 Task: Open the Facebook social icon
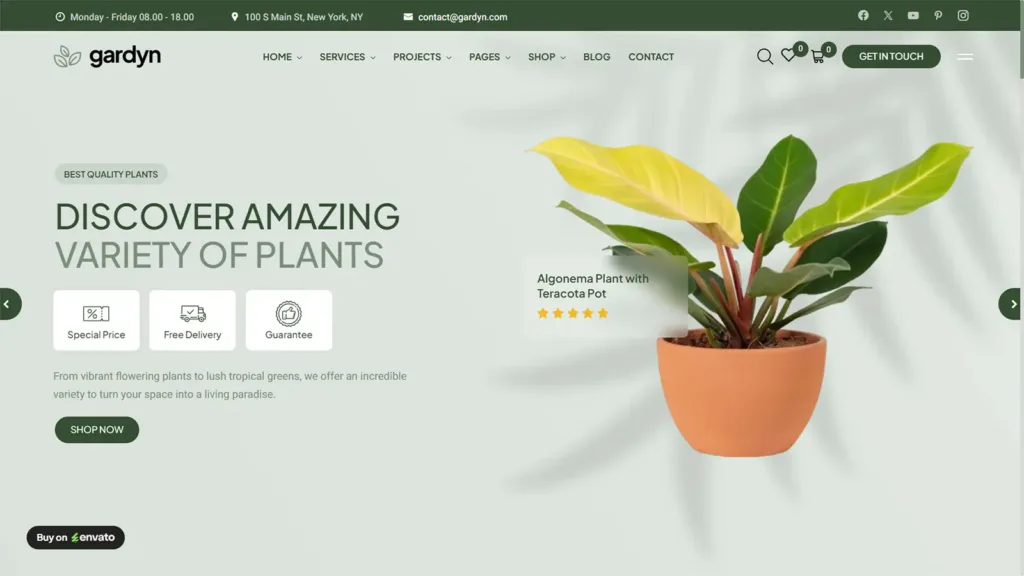point(863,16)
